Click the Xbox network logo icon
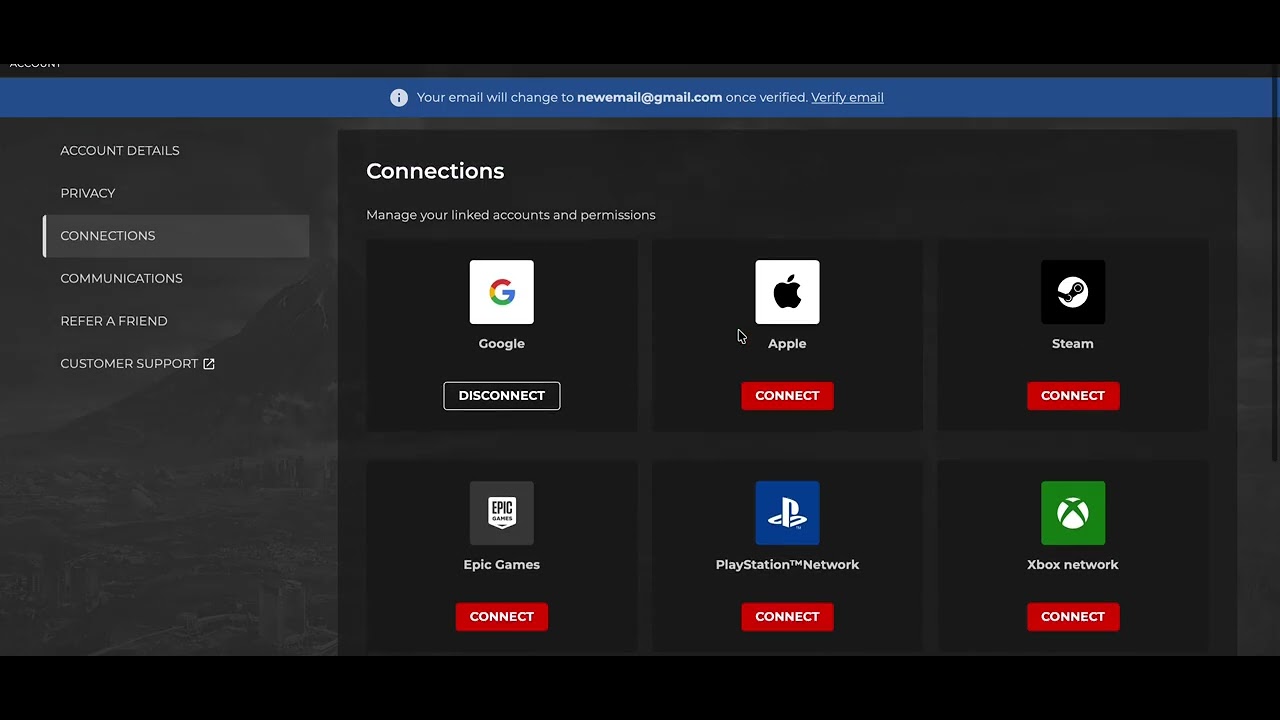 pyautogui.click(x=1073, y=513)
